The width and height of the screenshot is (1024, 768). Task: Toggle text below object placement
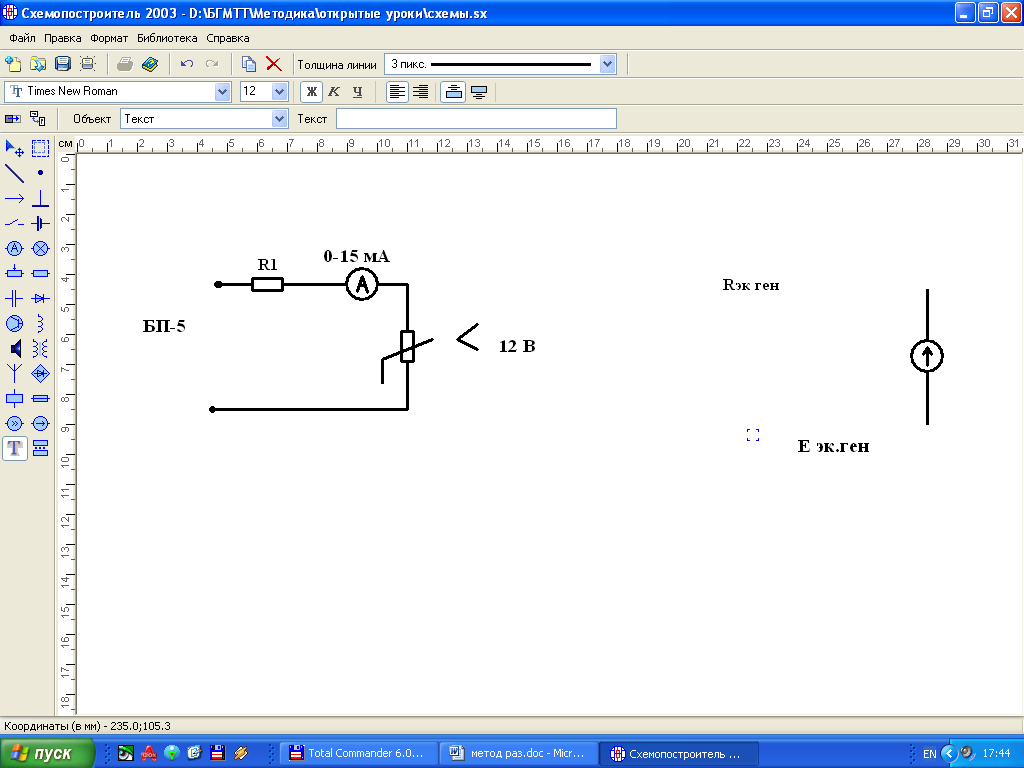479,92
